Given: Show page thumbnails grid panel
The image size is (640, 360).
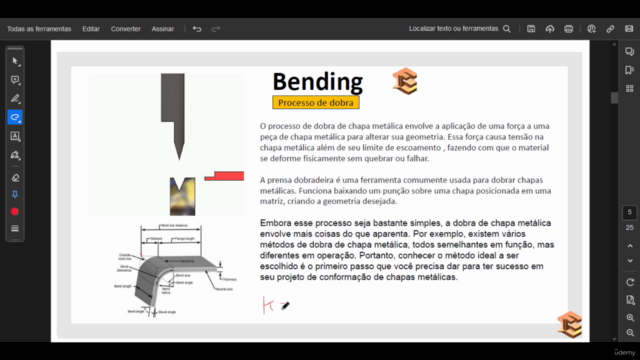Looking at the screenshot, I should tap(629, 89).
